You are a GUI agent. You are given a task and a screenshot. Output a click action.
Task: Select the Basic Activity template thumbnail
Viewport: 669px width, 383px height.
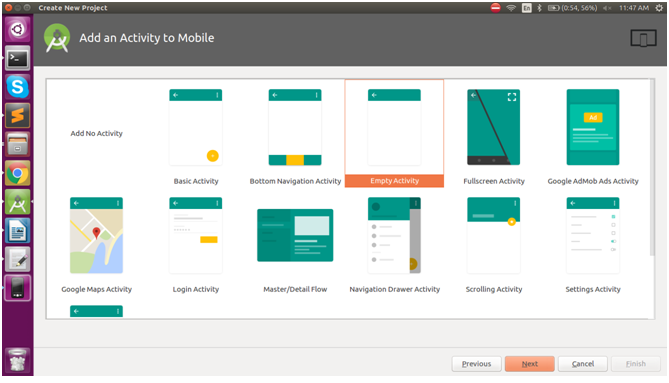[195, 127]
